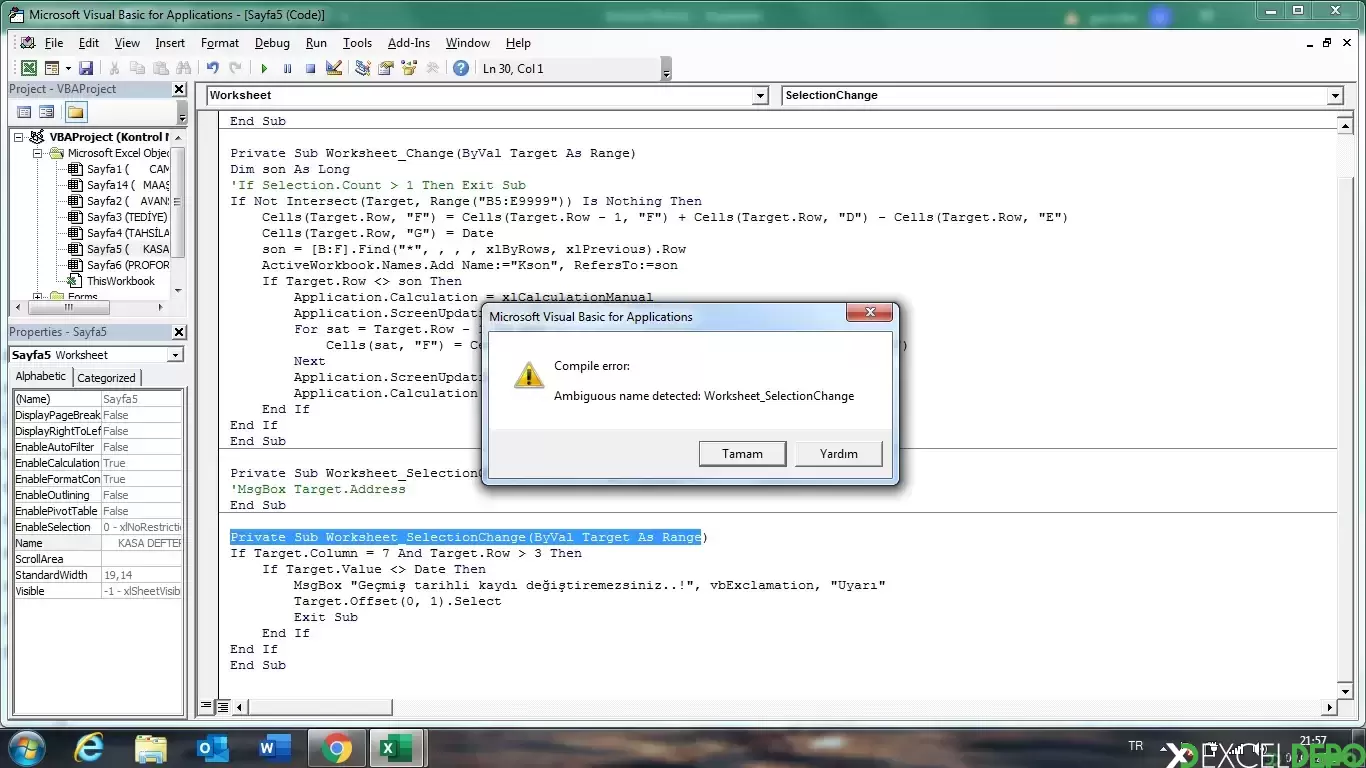
Task: Close the Project - VBAProject panel
Action: coord(179,89)
